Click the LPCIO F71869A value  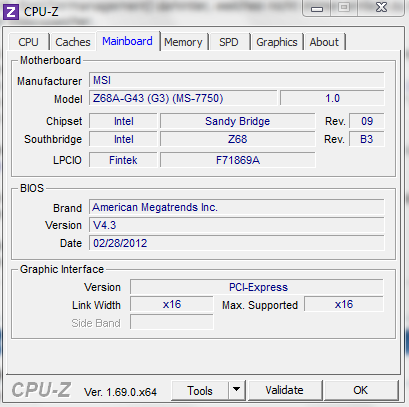238,160
